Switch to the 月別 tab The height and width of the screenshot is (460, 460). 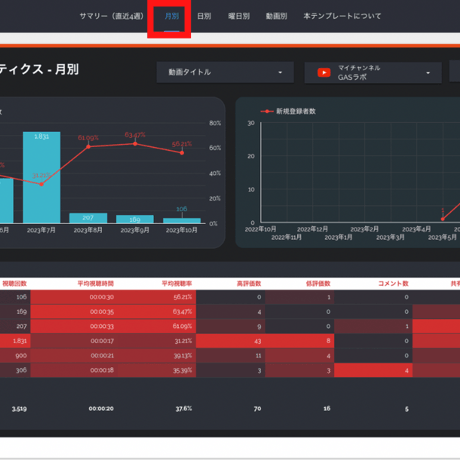click(172, 16)
